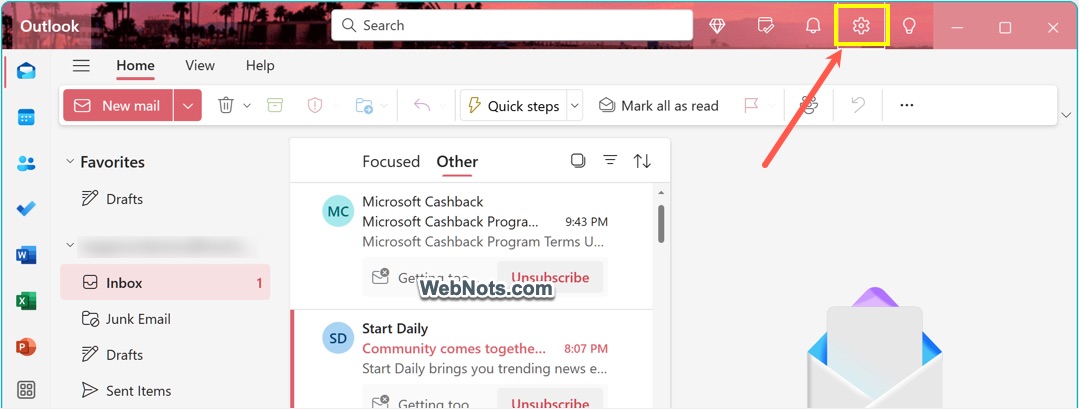Click the Report shield icon
Viewport: 1079px width, 409px height.
pyautogui.click(x=314, y=105)
